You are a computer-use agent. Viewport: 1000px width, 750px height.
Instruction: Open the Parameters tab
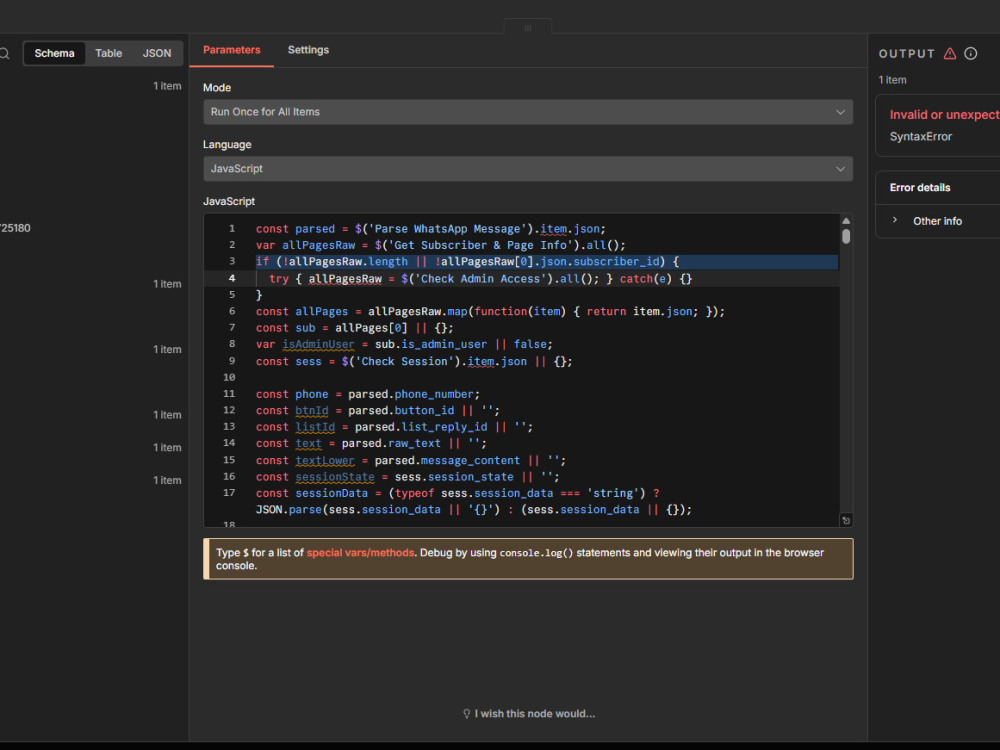(232, 50)
